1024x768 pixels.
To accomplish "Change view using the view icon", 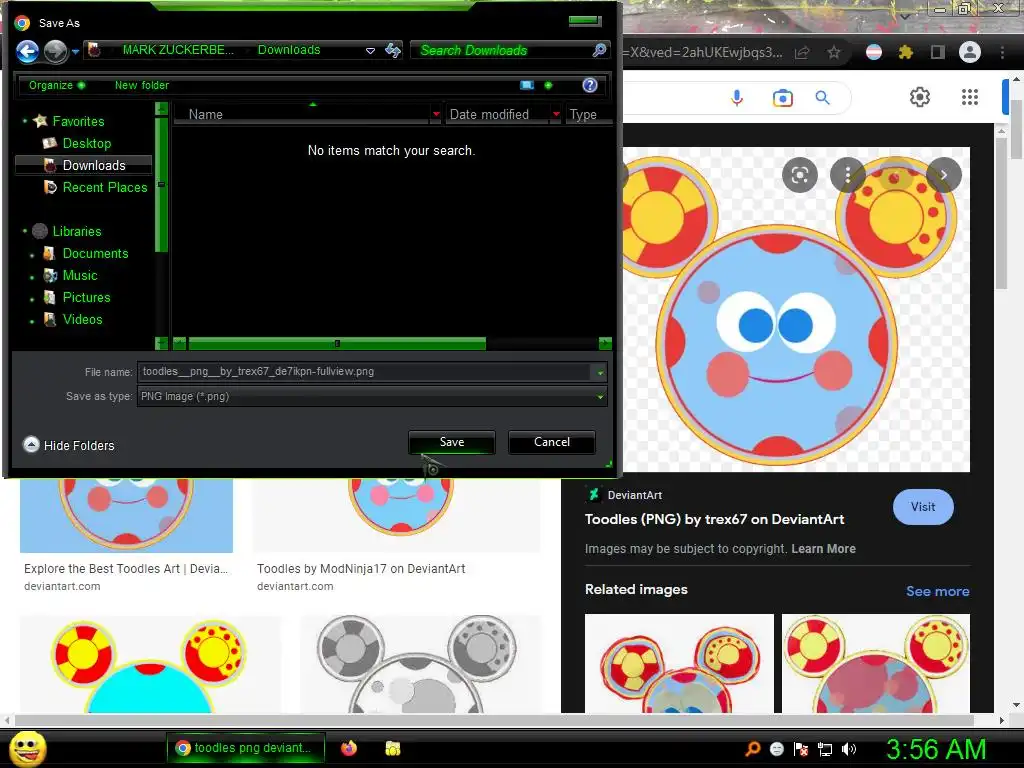I will point(527,85).
